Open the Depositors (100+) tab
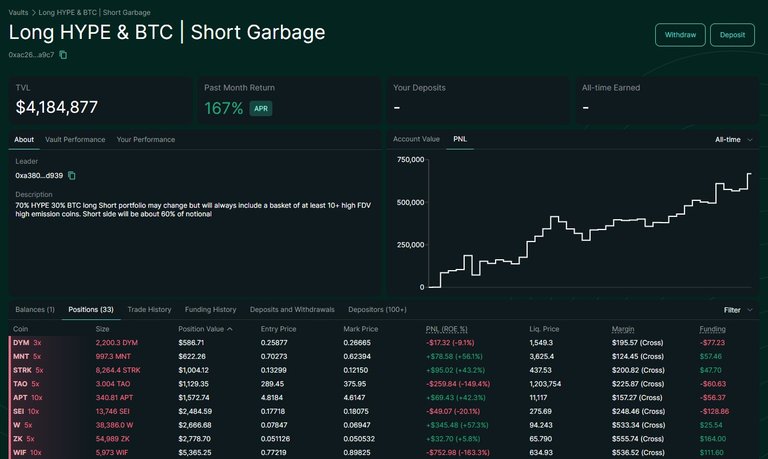768x459 pixels. click(377, 310)
